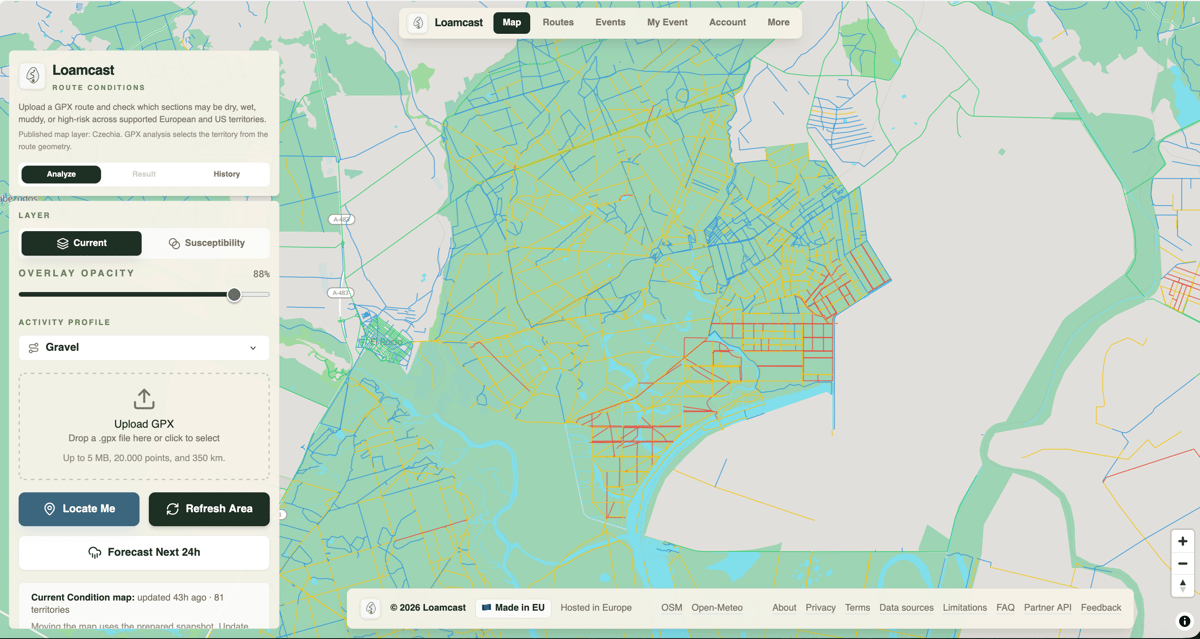Screen dimensions: 1200x639
Task: Click the location pin icon on Locate Me
Action: pyautogui.click(x=49, y=509)
